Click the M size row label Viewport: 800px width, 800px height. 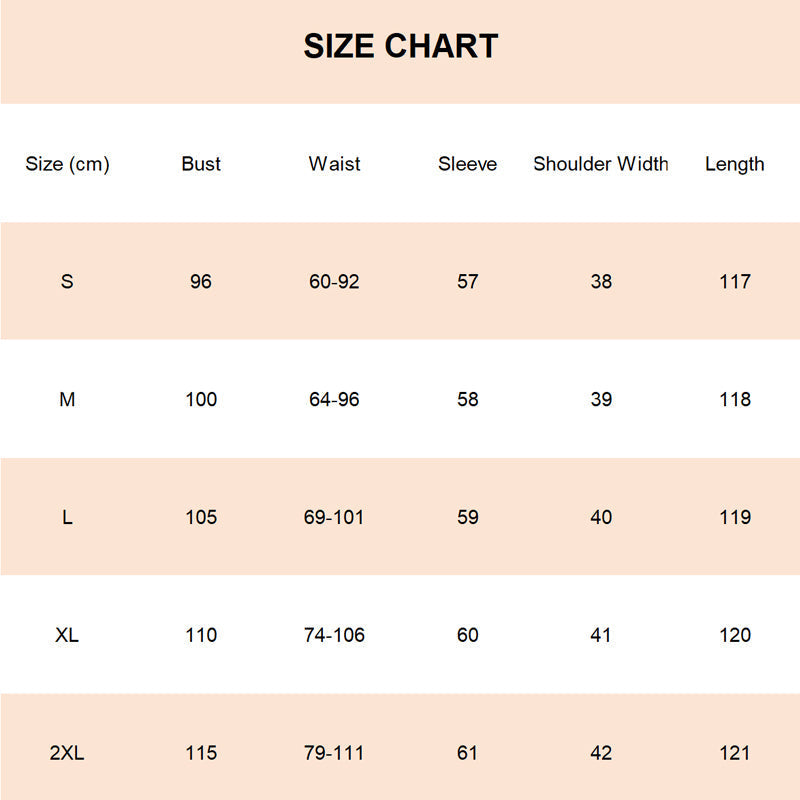[x=67, y=400]
